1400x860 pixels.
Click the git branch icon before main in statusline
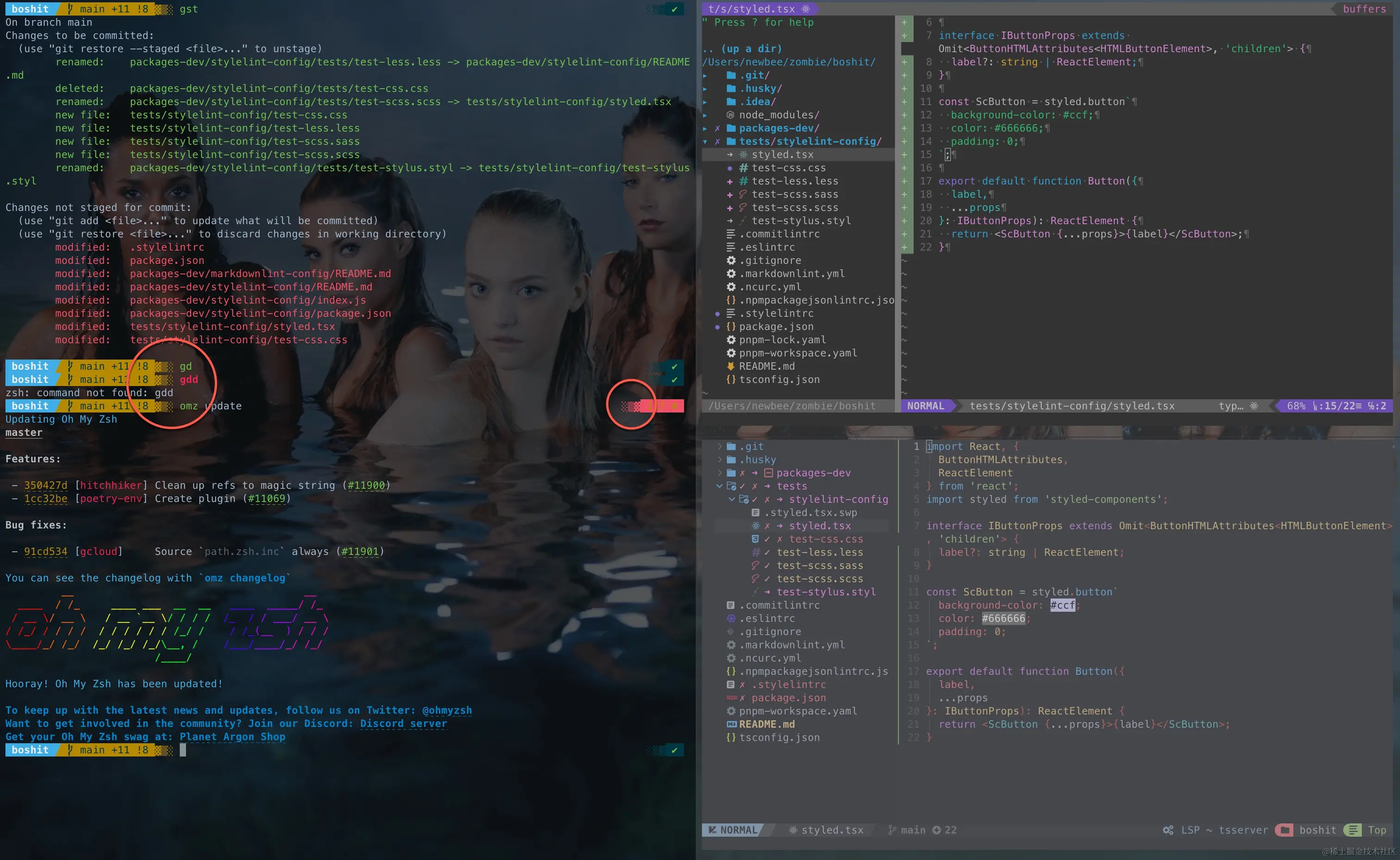tap(892, 830)
